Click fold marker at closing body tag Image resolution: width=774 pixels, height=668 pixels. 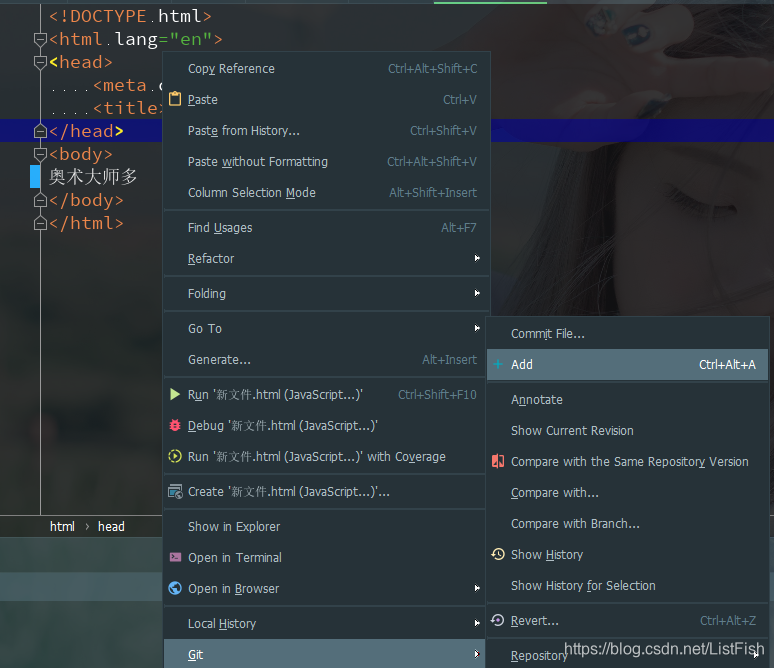tap(40, 200)
